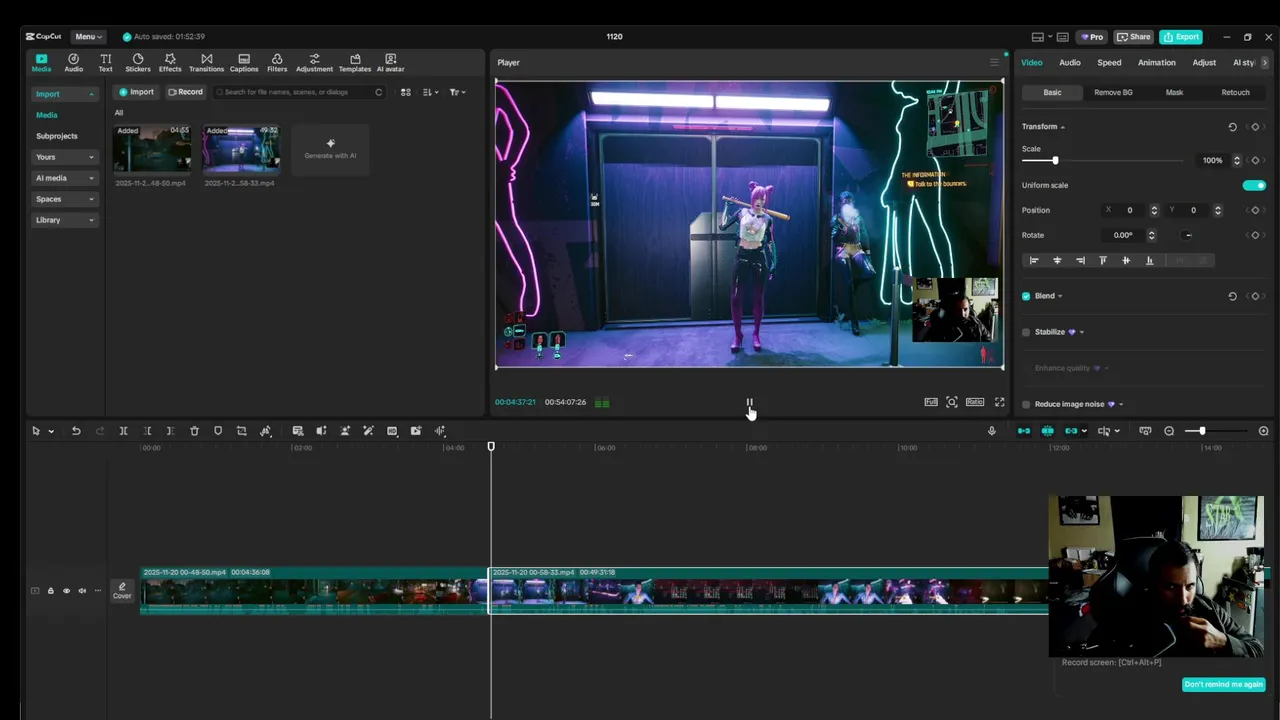Align clip to left edge
The height and width of the screenshot is (720, 1280).
coord(1034,260)
